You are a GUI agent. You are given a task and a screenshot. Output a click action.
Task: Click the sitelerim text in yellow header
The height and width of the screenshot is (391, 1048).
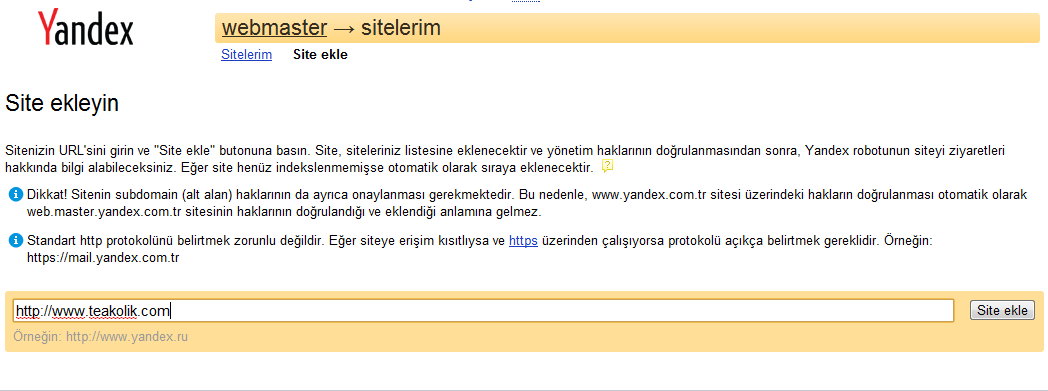click(x=401, y=28)
